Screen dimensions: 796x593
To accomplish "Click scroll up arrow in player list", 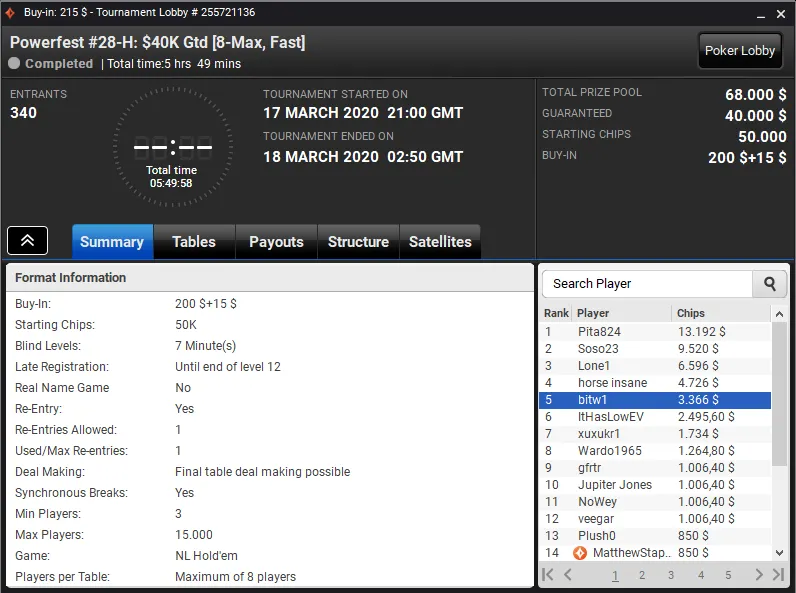I will coord(779,314).
